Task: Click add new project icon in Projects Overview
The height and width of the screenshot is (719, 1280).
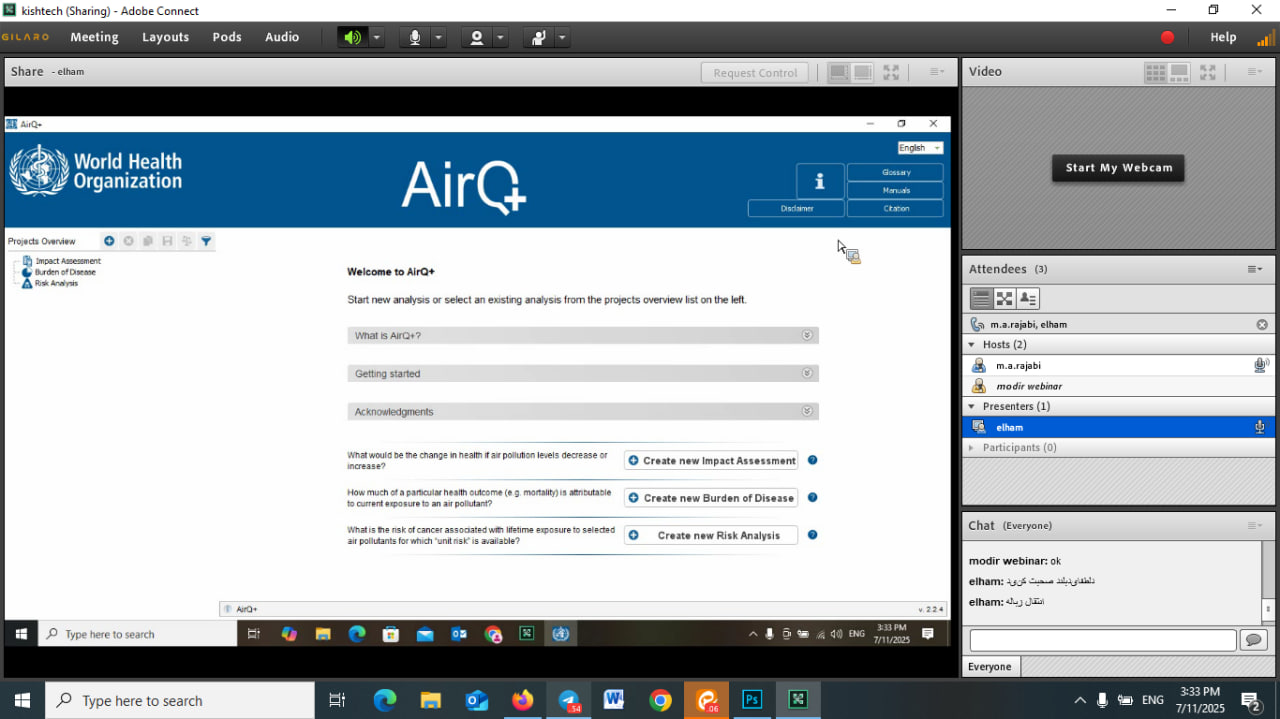Action: tap(110, 241)
